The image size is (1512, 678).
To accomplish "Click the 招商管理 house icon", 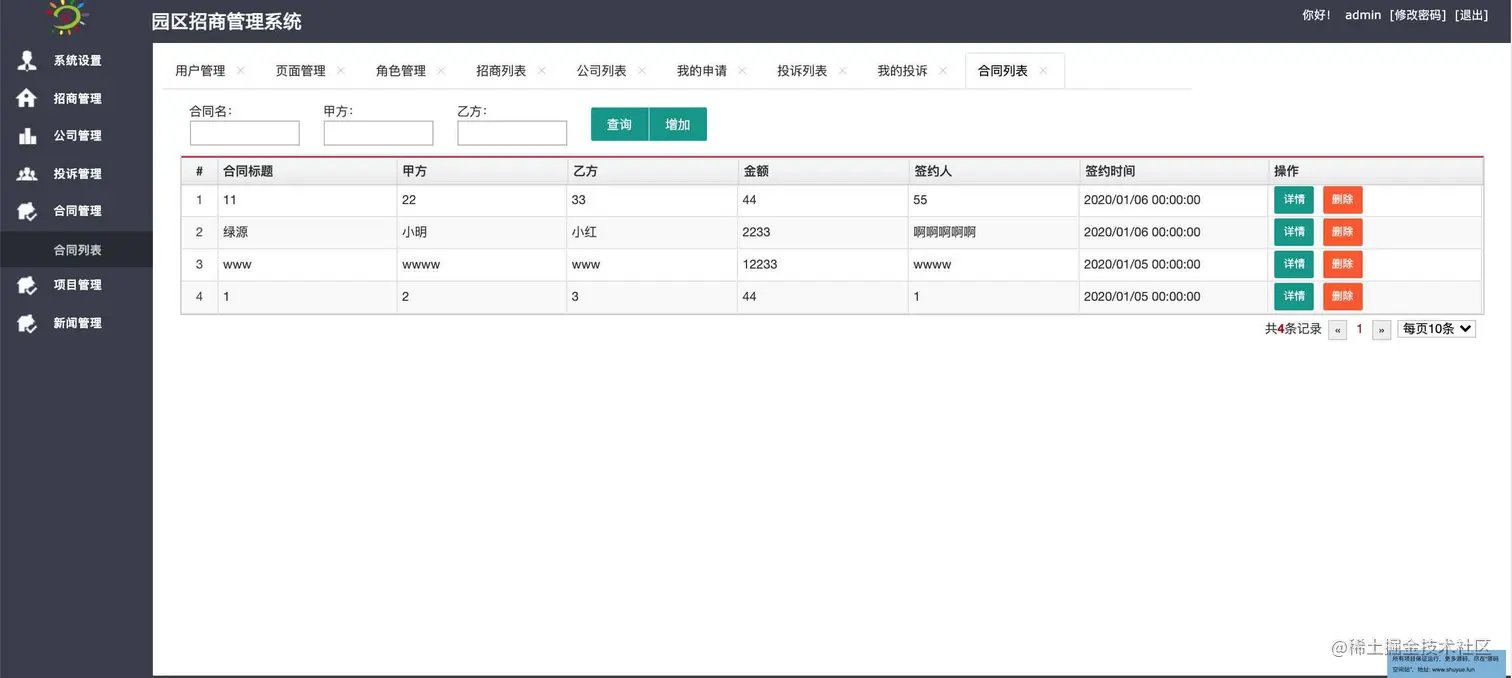I will pyautogui.click(x=27, y=98).
